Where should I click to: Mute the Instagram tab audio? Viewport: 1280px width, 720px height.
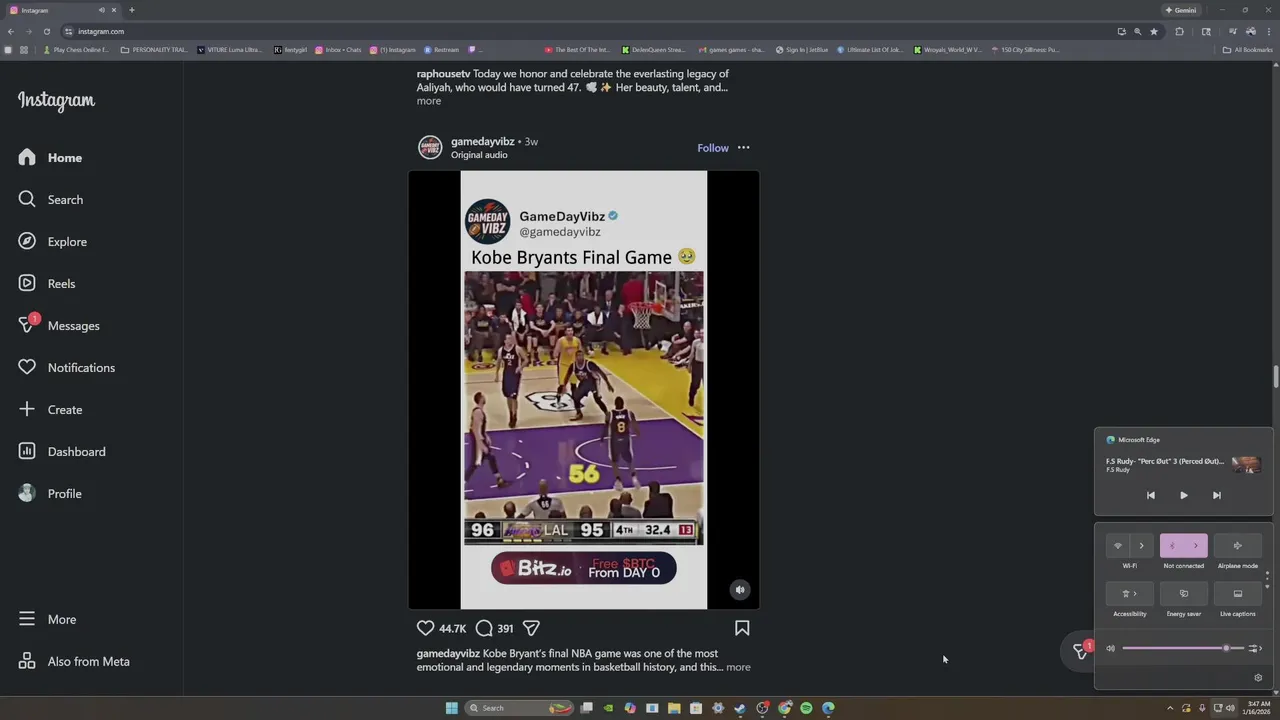(x=101, y=10)
